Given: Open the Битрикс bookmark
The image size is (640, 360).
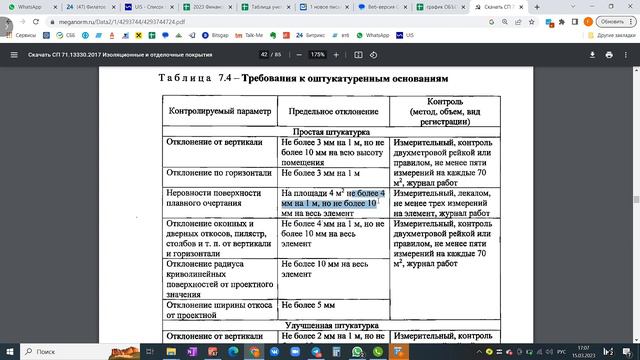Looking at the screenshot, I should click(x=310, y=36).
